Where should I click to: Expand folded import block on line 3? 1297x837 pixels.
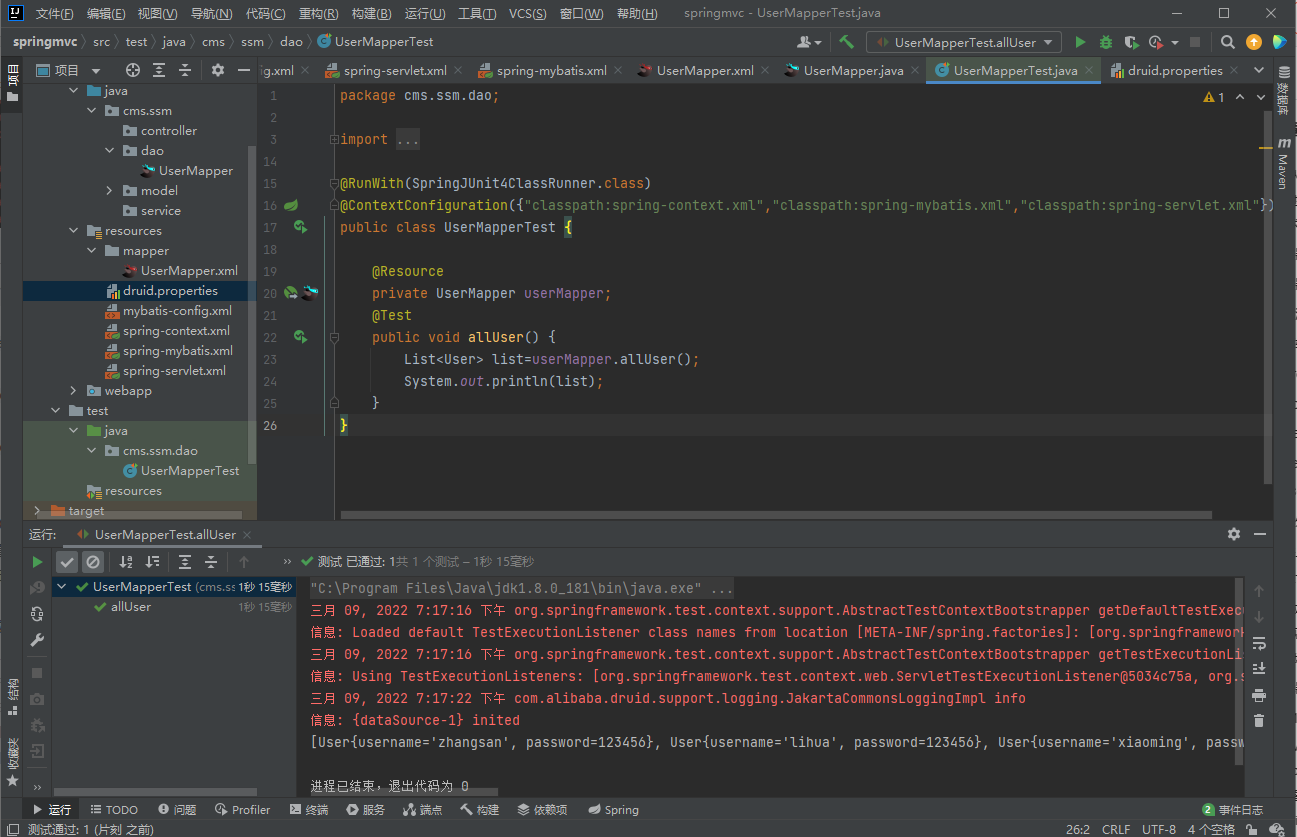(334, 139)
